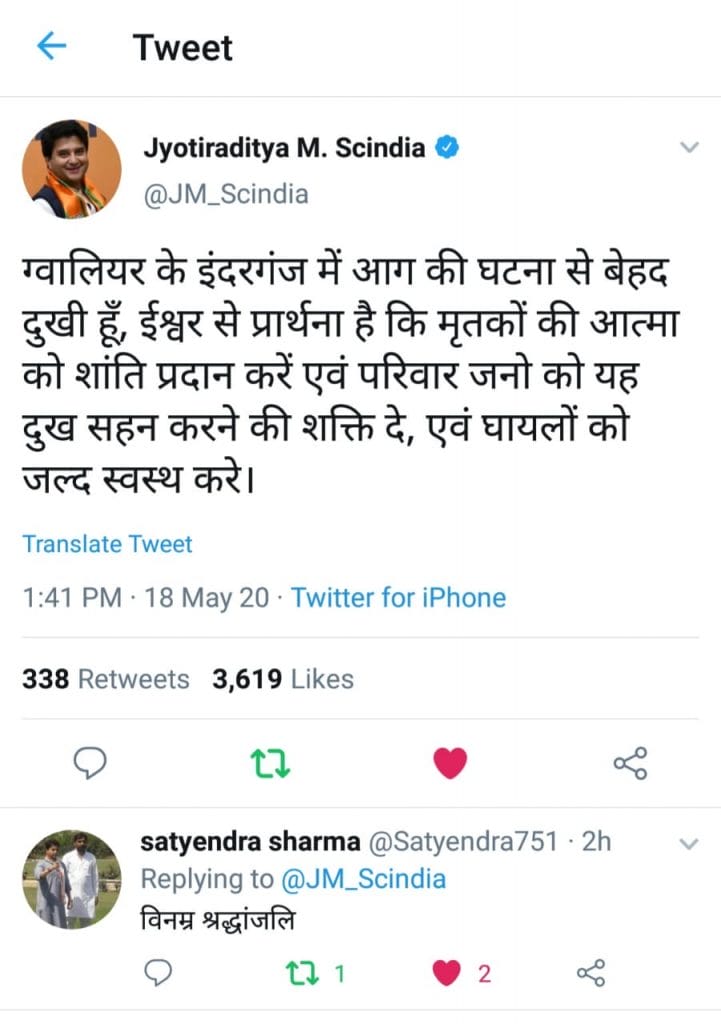Open the verified badge next to Scindia
This screenshot has width=721, height=1024.
448,148
